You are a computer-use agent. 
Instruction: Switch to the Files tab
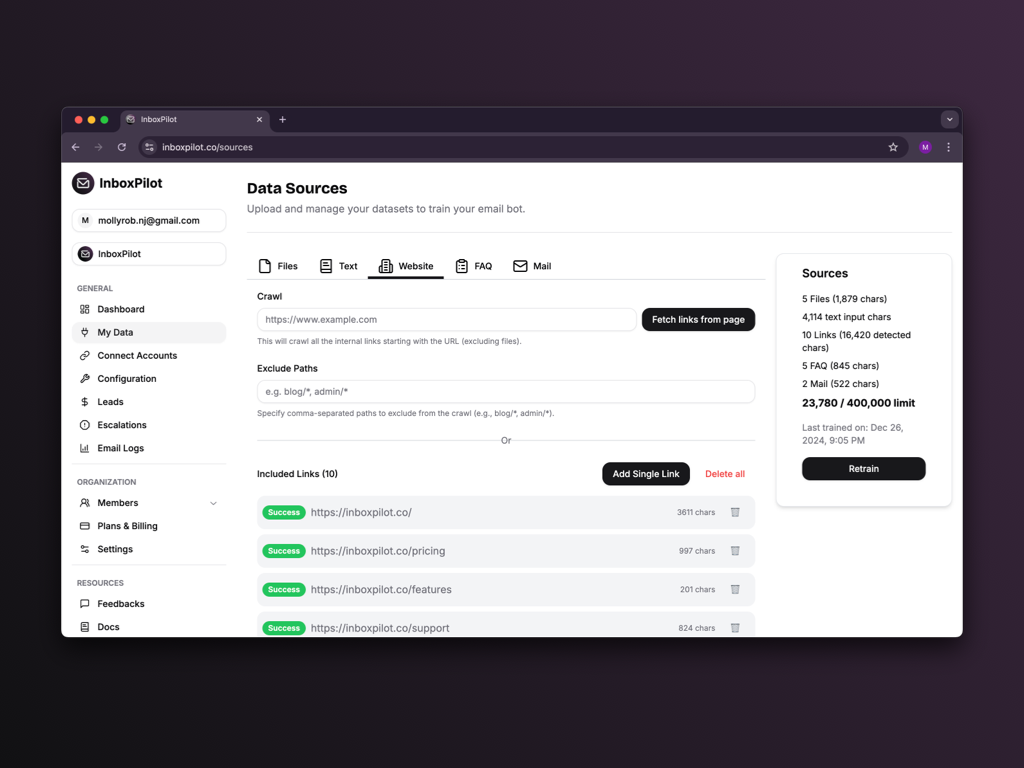(278, 266)
